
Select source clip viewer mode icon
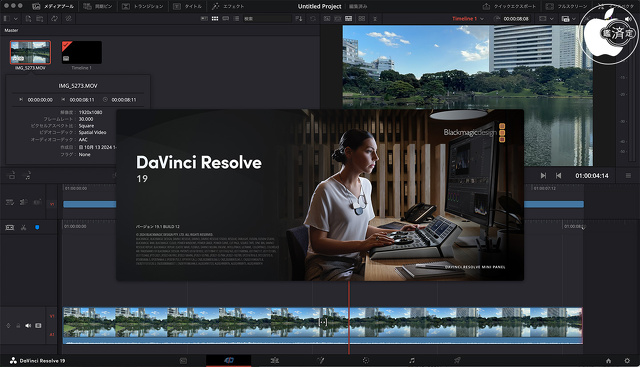[x=327, y=19]
